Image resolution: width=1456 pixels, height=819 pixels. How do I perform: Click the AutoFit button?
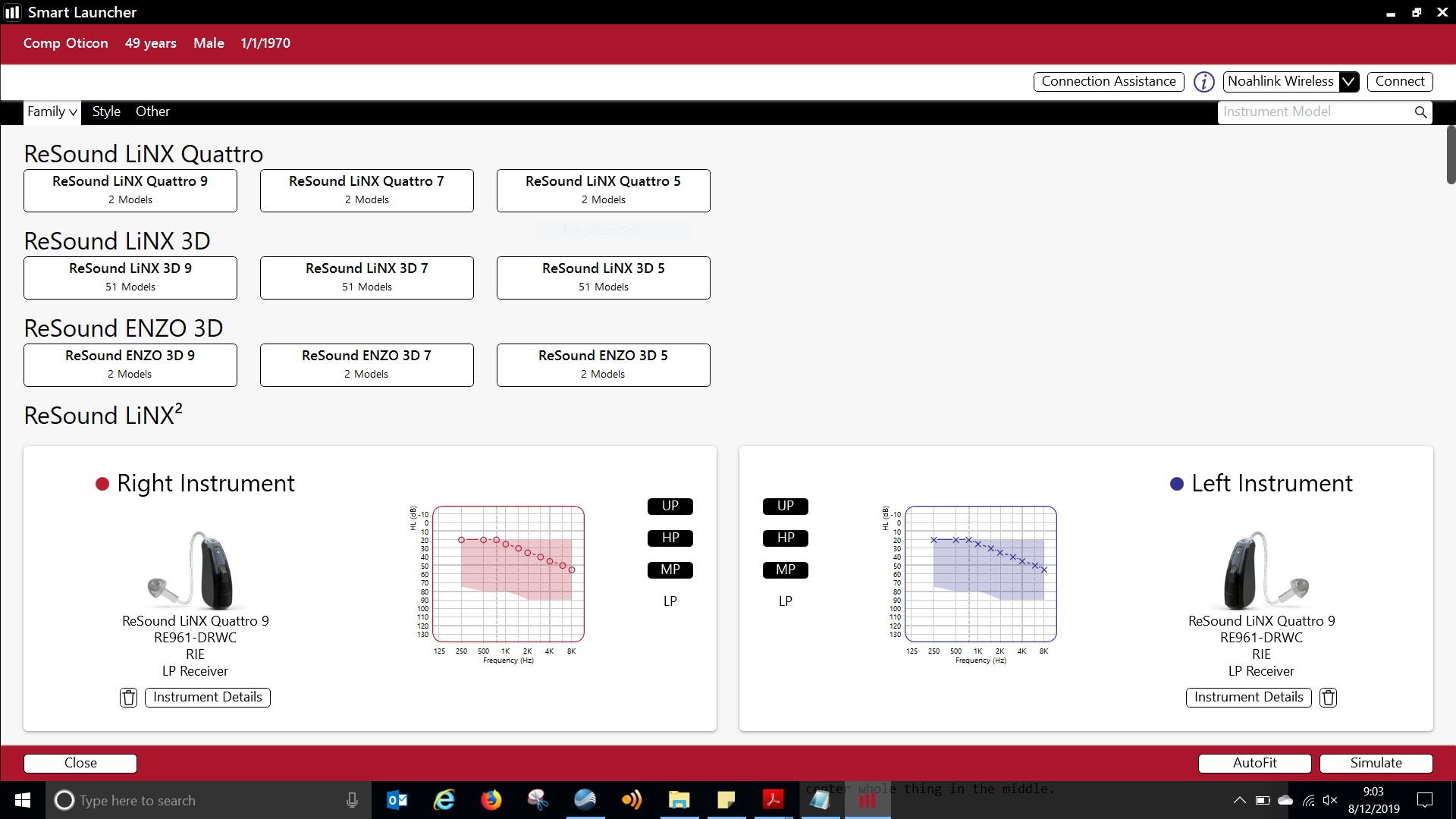(1254, 763)
